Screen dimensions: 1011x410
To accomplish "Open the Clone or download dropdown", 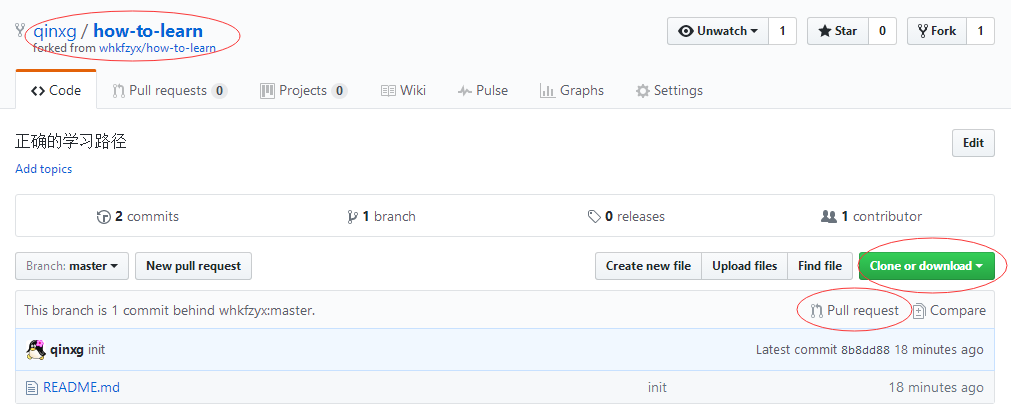I will pos(927,266).
